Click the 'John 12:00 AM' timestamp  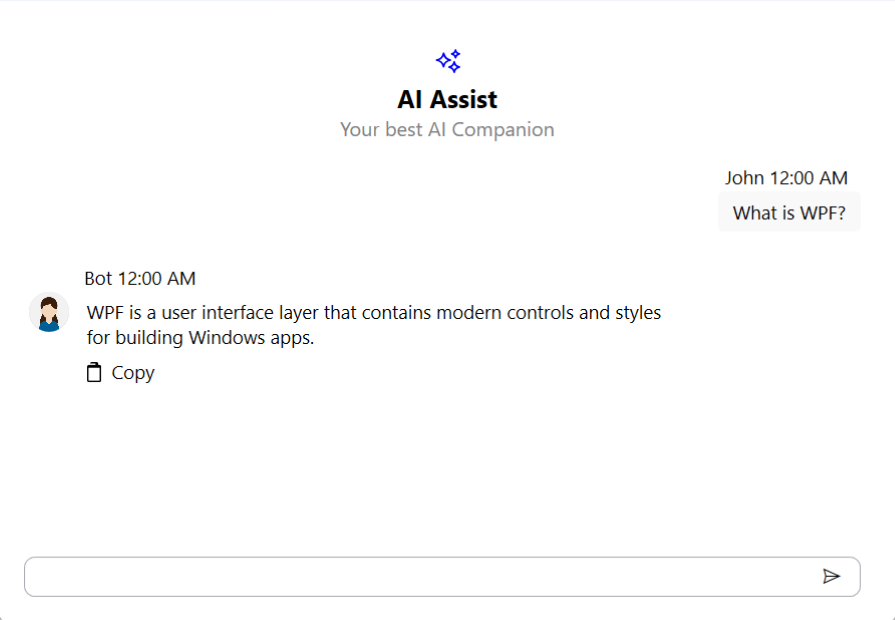point(786,178)
